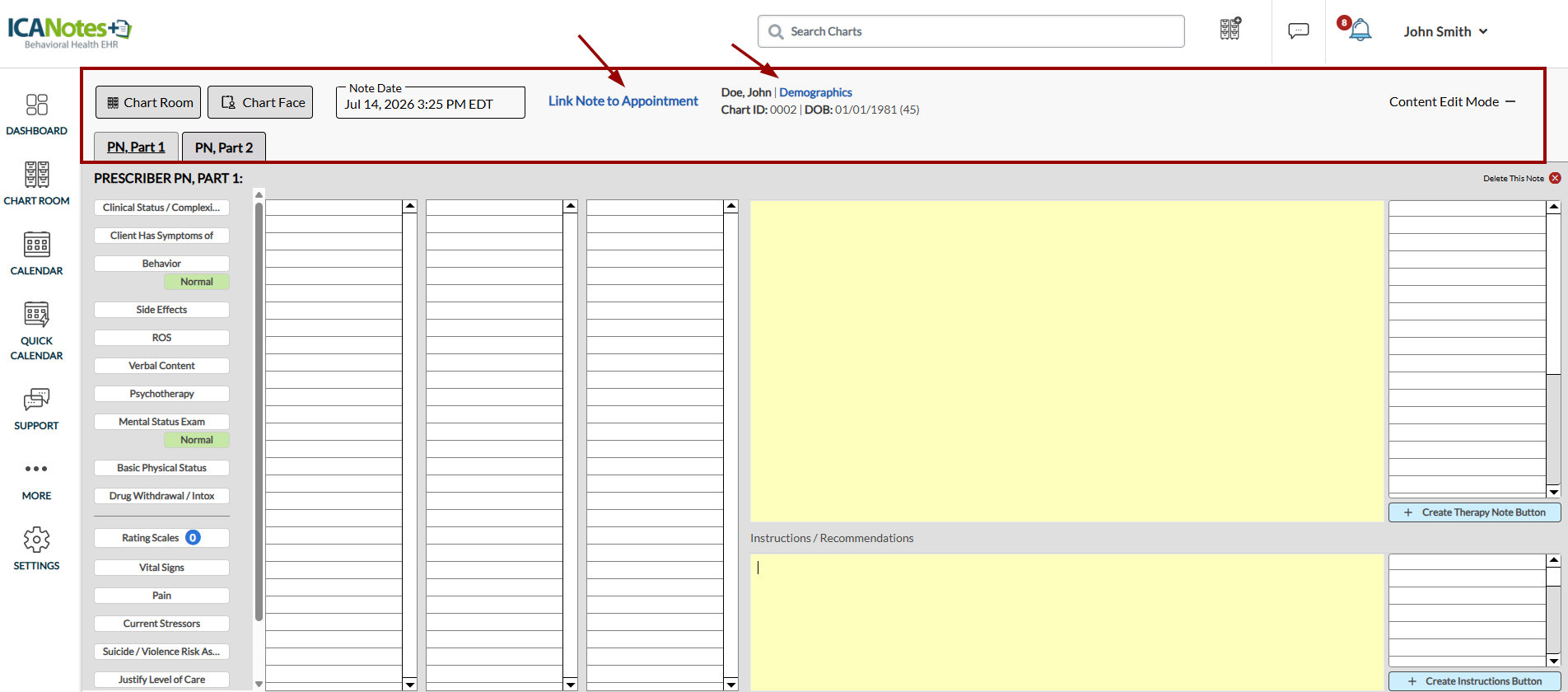This screenshot has width=1568, height=692.
Task: Click down arrow of first list column
Action: click(409, 684)
